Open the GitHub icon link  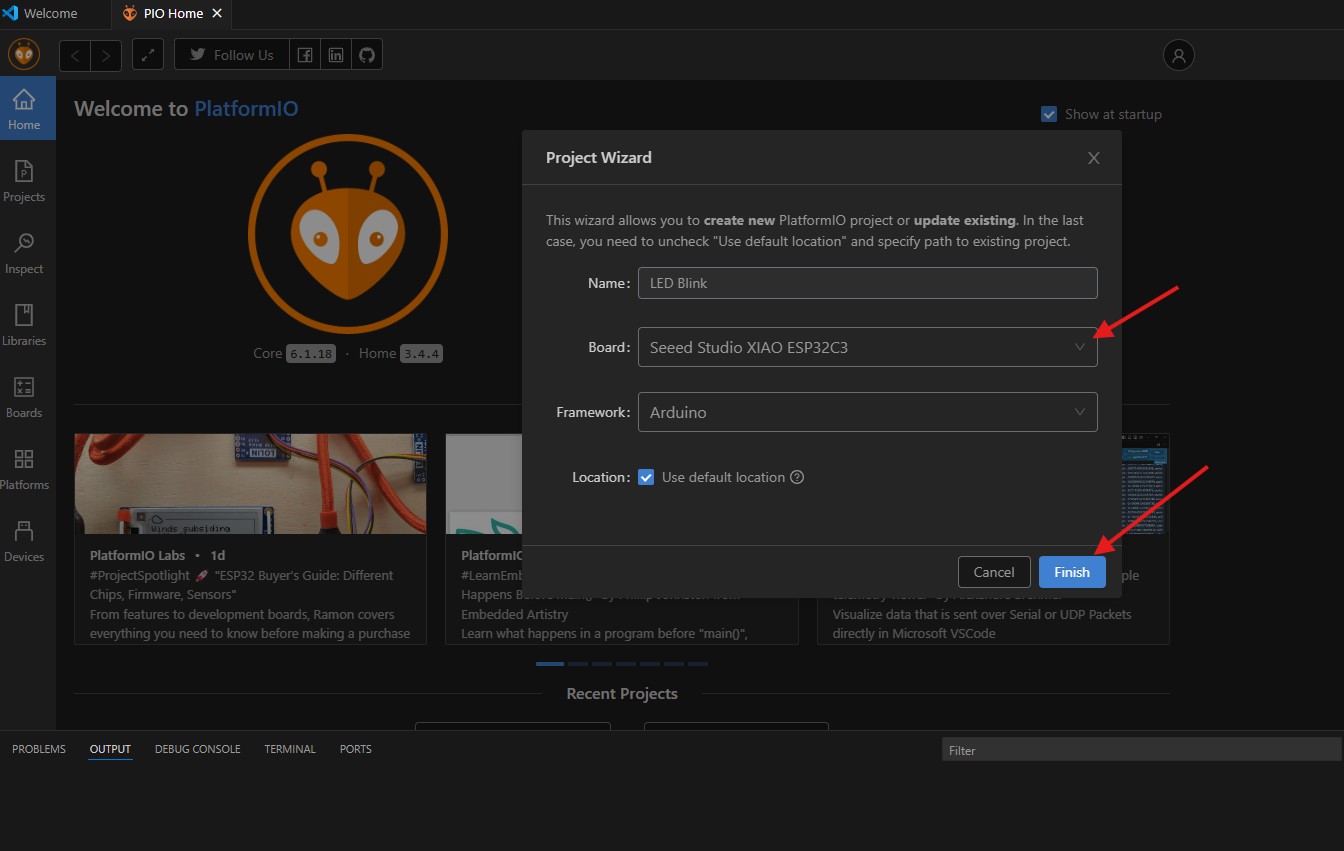coord(367,55)
